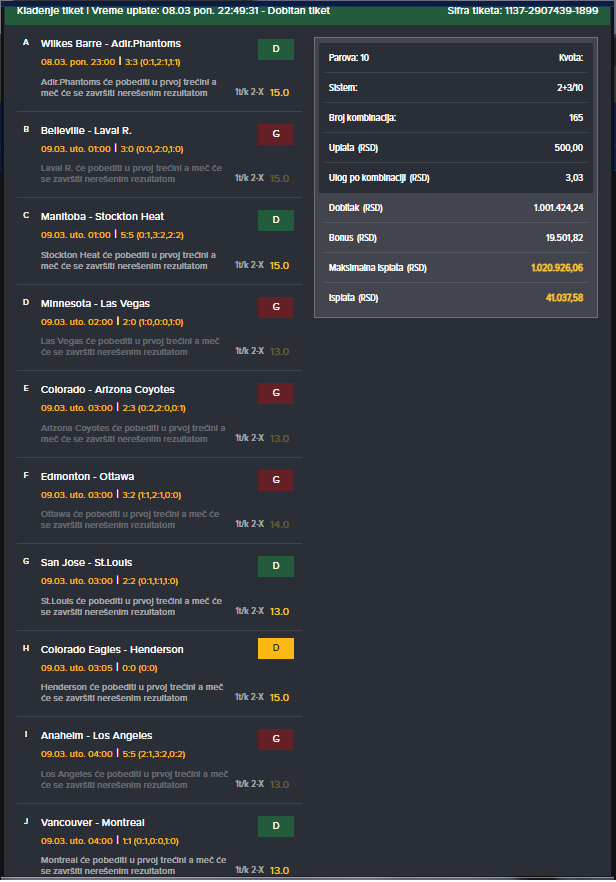
Task: Click the Maksimalna isplata amount 1.020.926,06
Action: click(557, 268)
